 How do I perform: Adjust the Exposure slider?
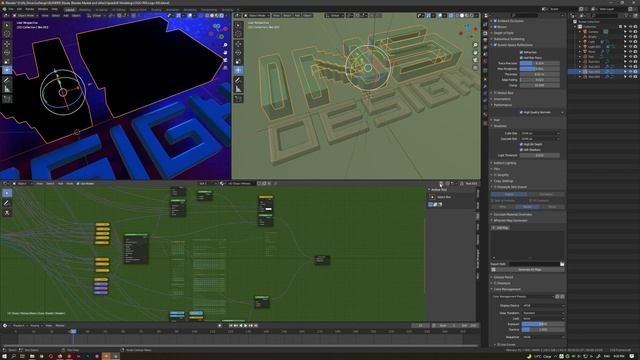tap(543, 324)
